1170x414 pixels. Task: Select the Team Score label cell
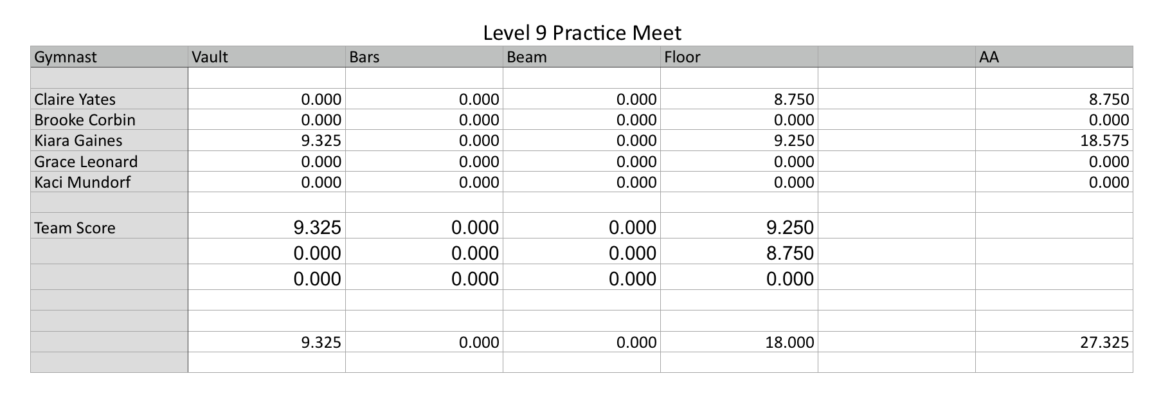coord(109,228)
